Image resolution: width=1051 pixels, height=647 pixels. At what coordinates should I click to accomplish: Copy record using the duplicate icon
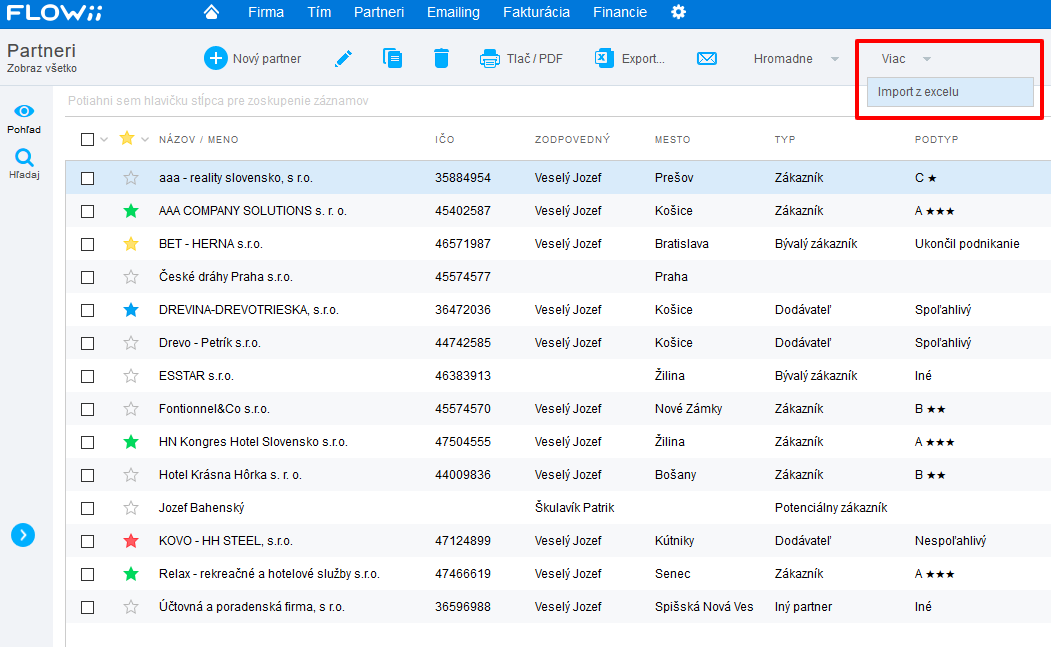point(392,58)
